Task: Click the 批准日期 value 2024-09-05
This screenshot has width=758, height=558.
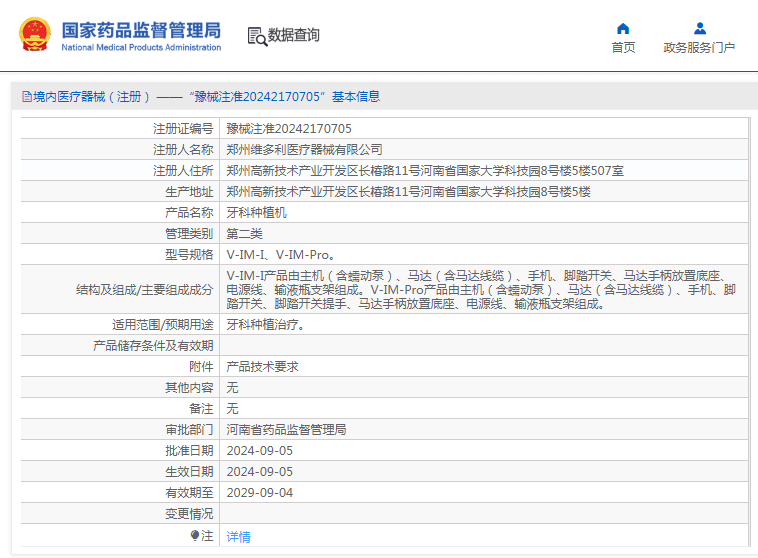Action: pos(260,451)
